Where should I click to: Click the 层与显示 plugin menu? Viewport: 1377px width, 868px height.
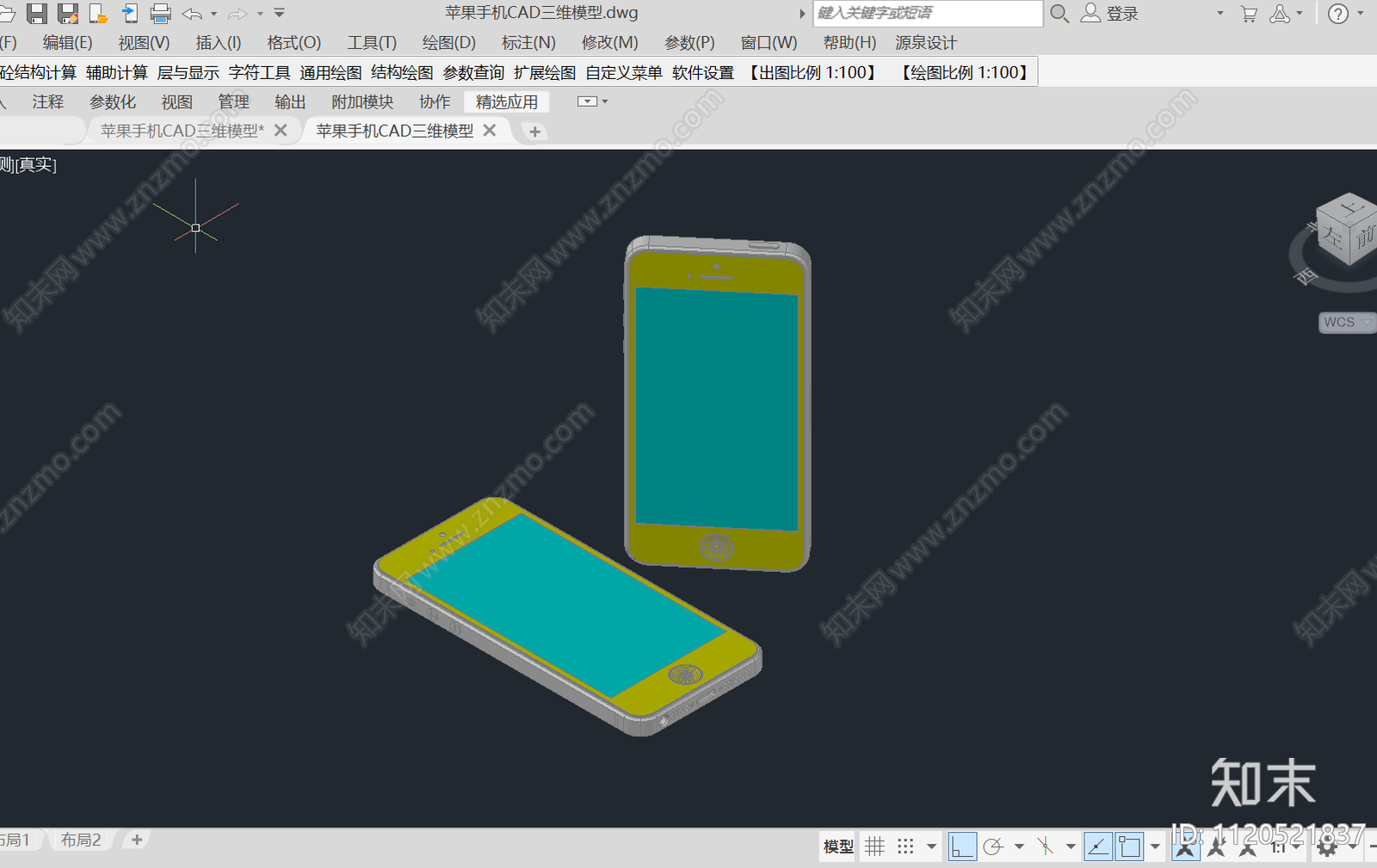coord(188,73)
